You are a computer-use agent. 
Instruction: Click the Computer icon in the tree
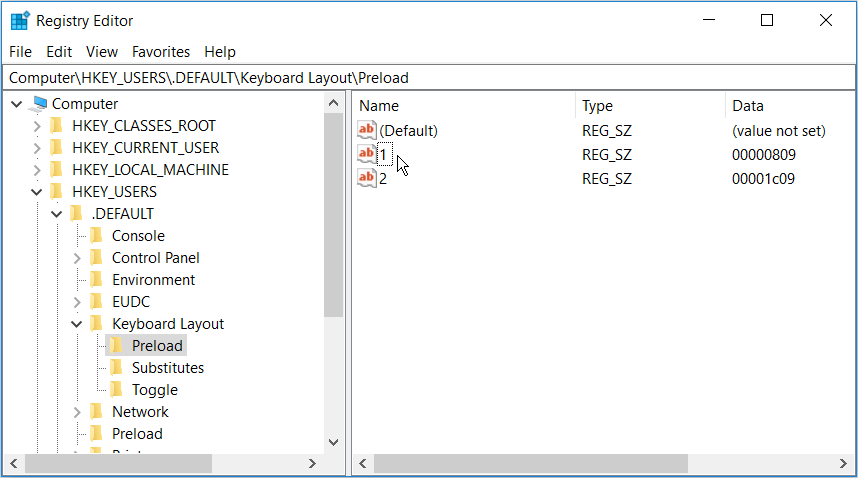pos(40,104)
